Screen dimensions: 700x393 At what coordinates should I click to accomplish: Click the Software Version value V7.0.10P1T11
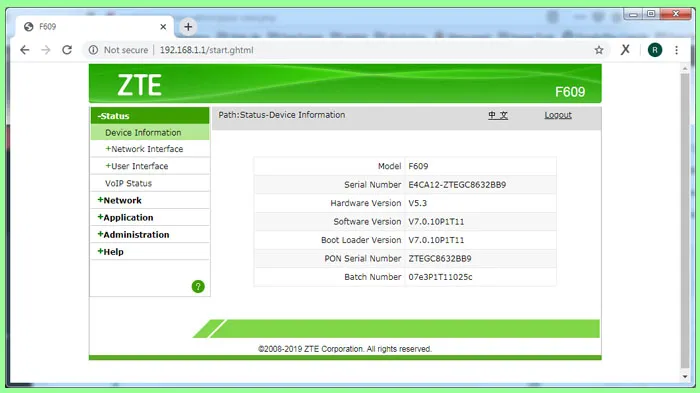click(436, 222)
